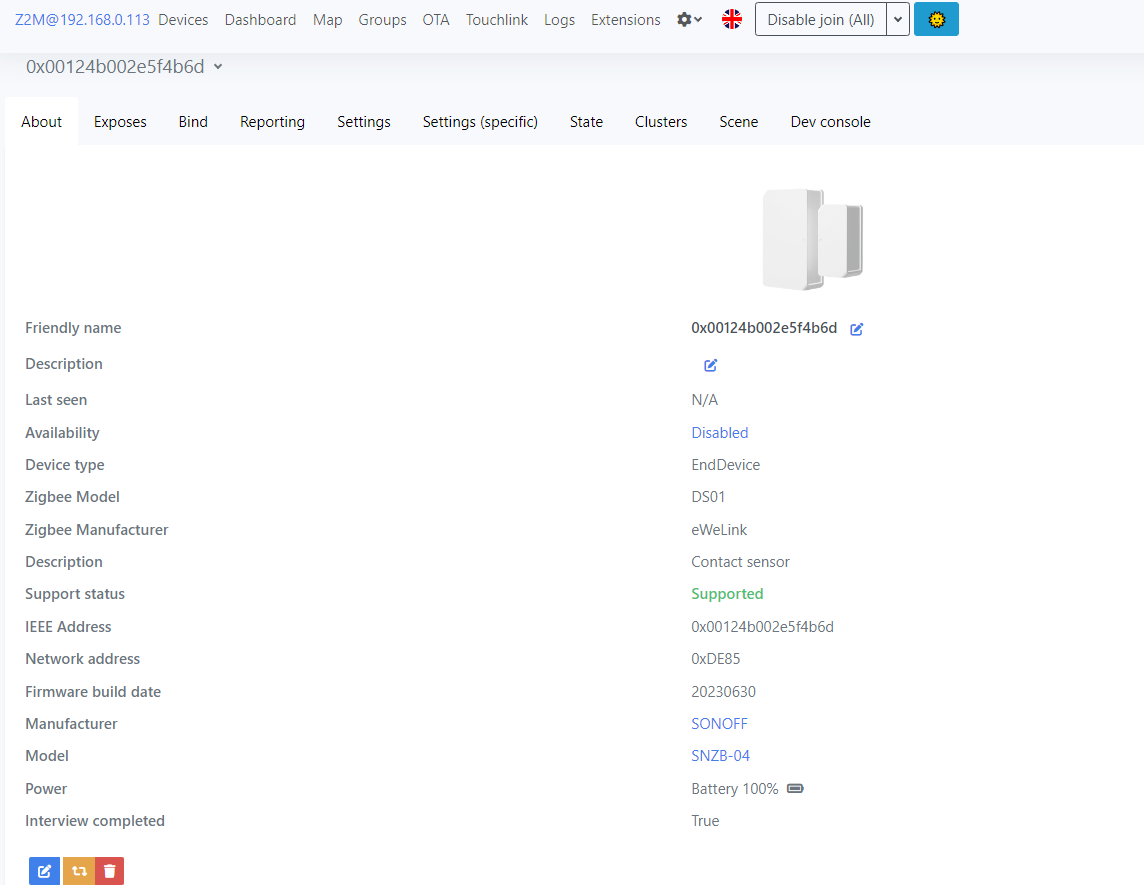Toggle theme with the sun icon button
The image size is (1144, 885).
point(936,20)
